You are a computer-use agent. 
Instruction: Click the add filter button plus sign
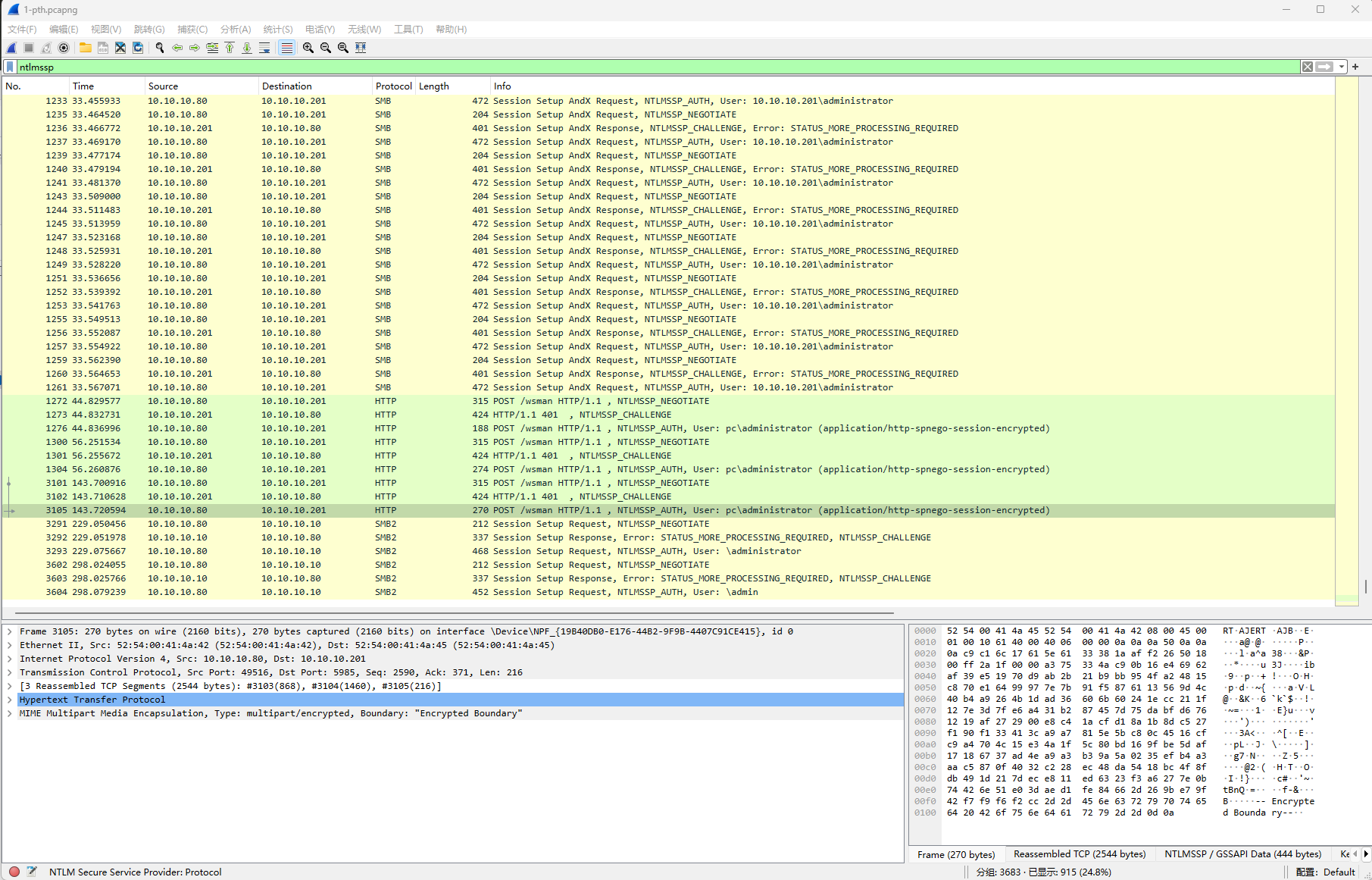point(1355,67)
